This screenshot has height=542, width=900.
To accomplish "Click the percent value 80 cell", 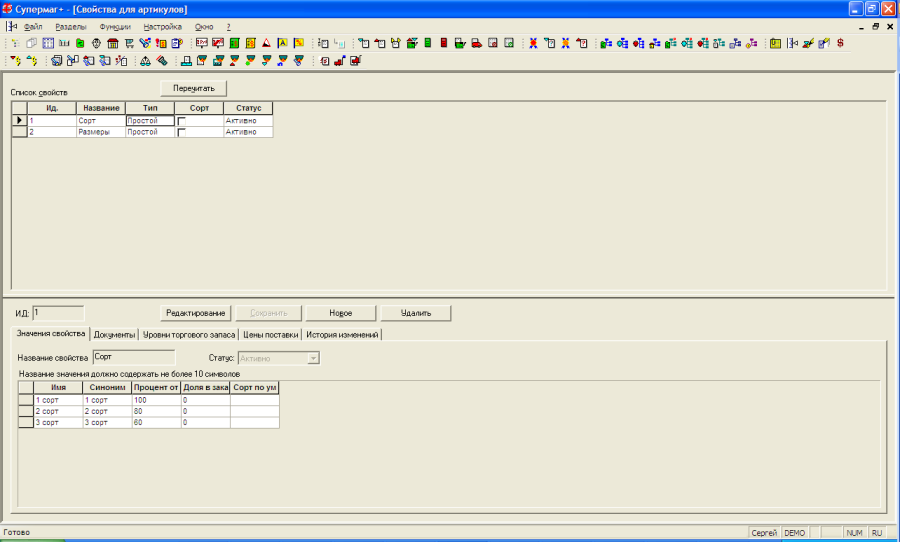I will click(156, 411).
